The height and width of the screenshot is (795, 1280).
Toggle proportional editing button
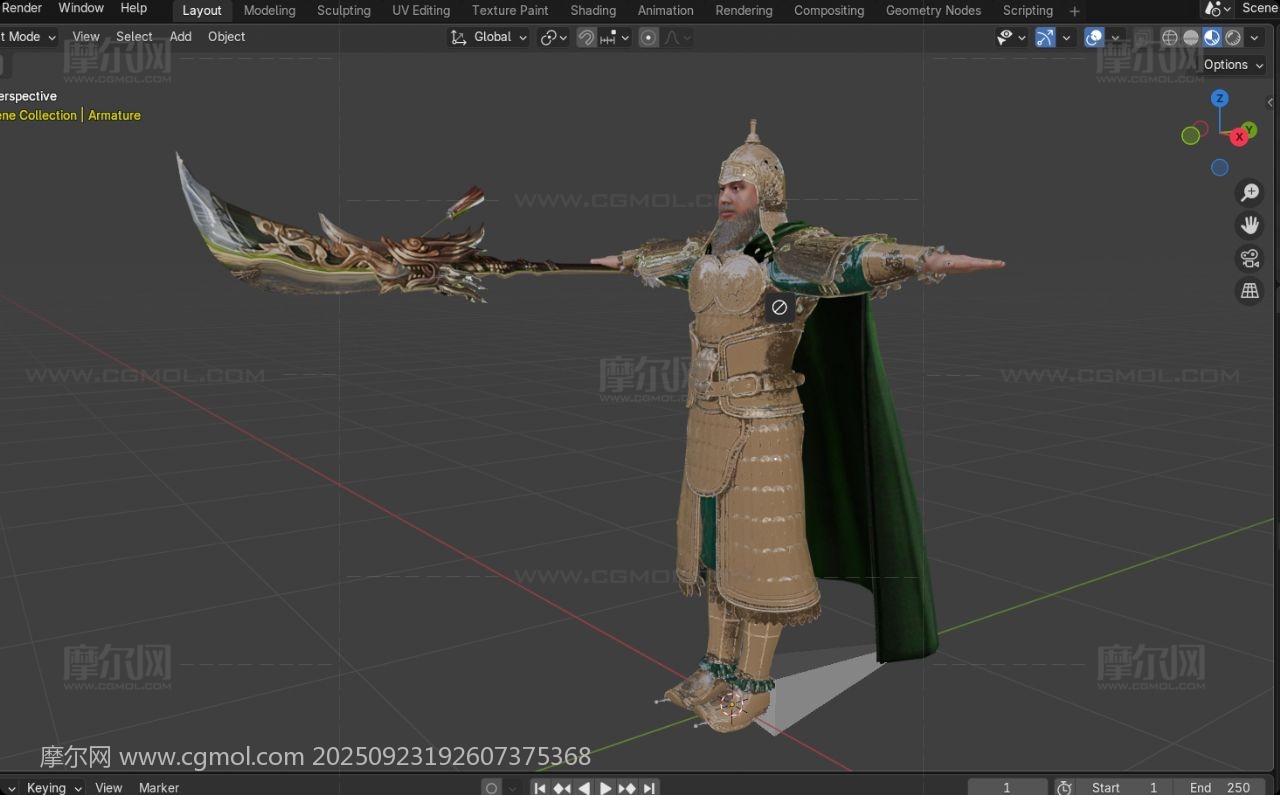tap(649, 37)
